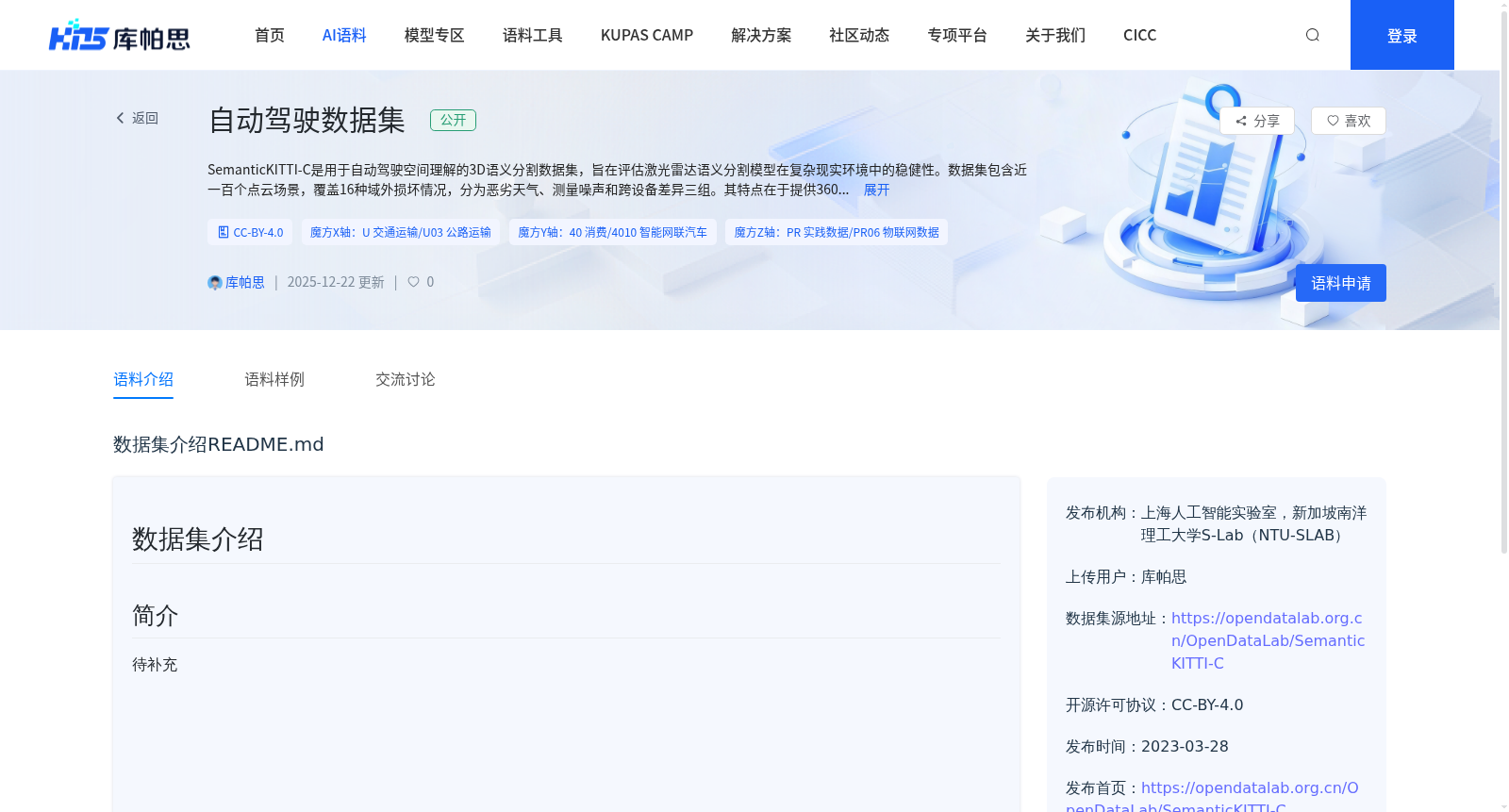1509x812 pixels.
Task: Open KUPAS CAMP in navigation
Action: click(647, 35)
